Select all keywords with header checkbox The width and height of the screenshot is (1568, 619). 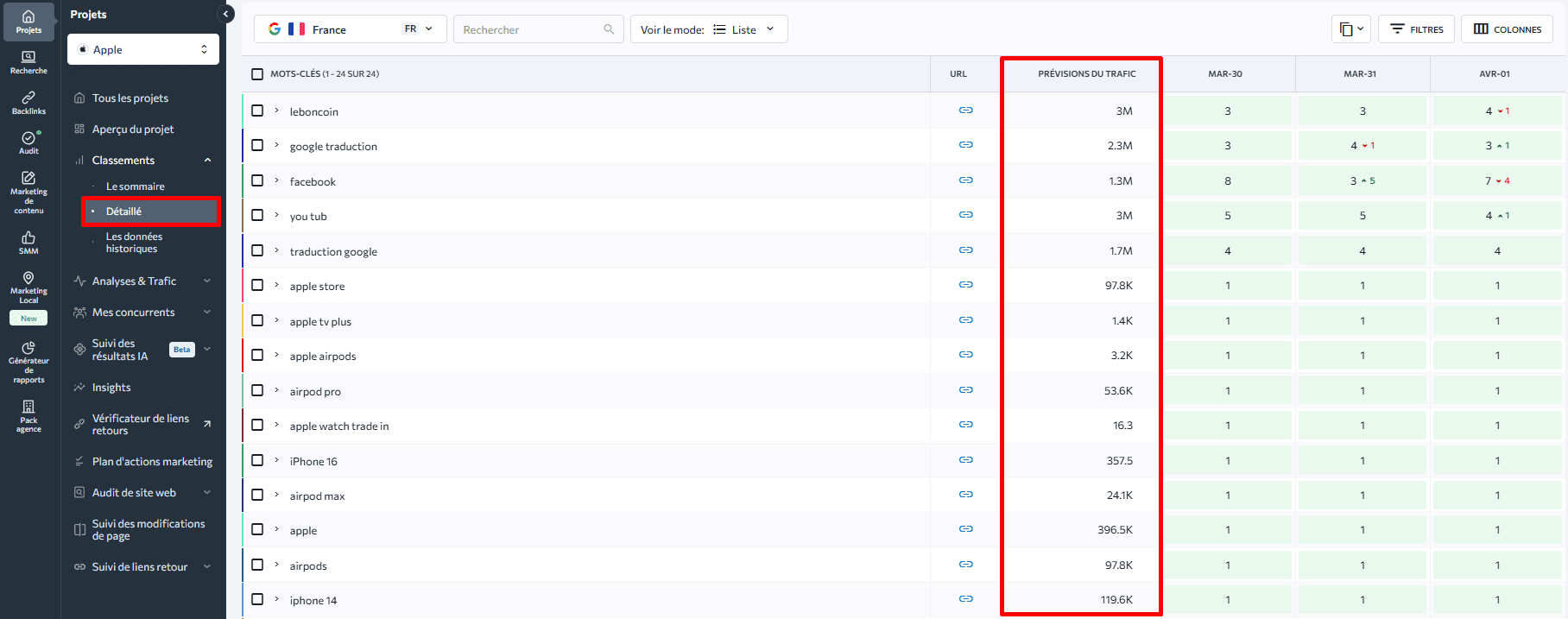pos(257,74)
